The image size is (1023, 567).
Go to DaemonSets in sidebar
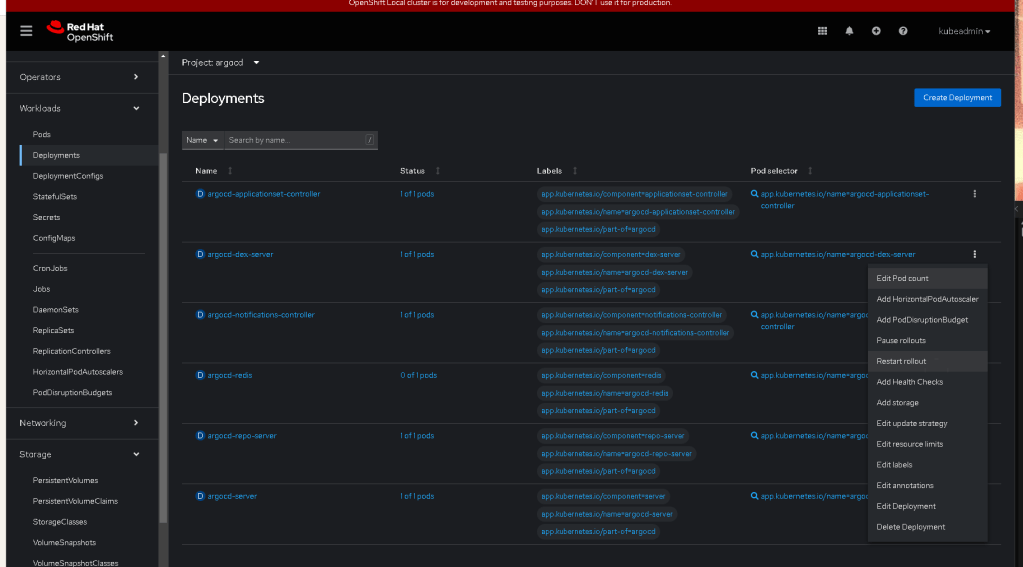click(55, 310)
